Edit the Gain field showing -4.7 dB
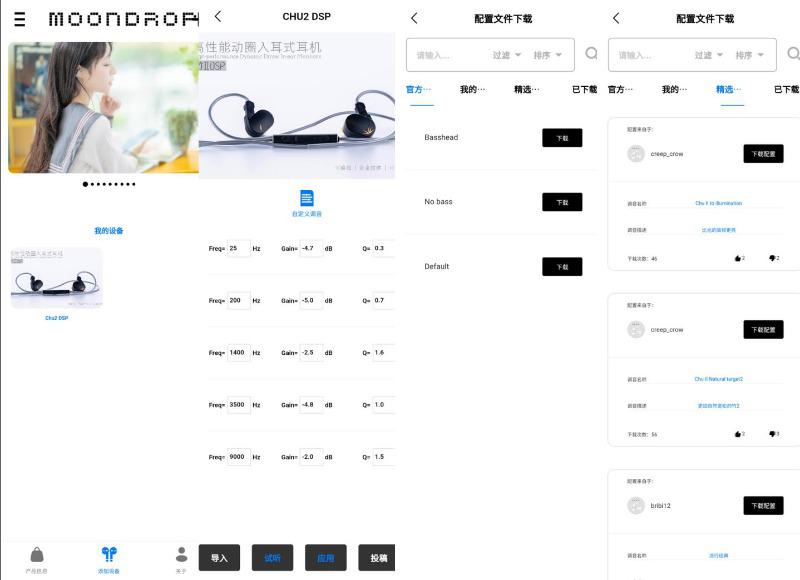The height and width of the screenshot is (580, 800). pyautogui.click(x=311, y=248)
